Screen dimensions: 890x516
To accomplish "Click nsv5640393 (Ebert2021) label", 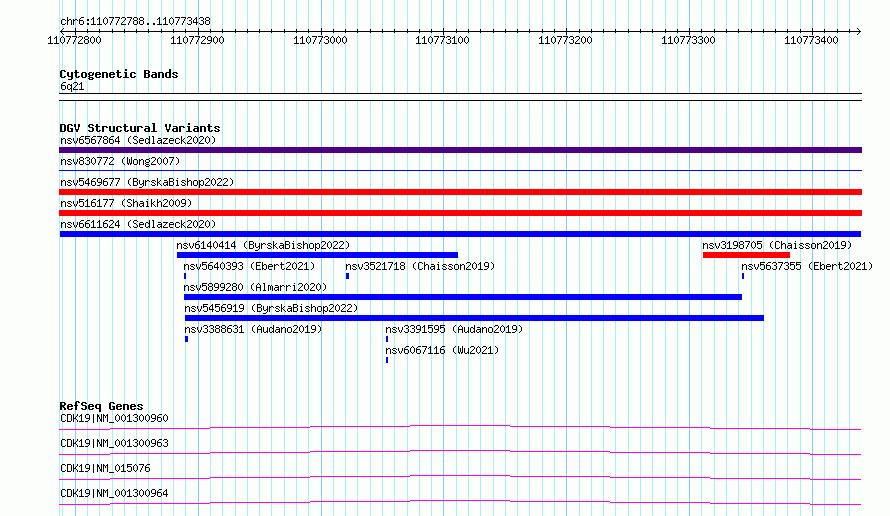I will point(249,266).
